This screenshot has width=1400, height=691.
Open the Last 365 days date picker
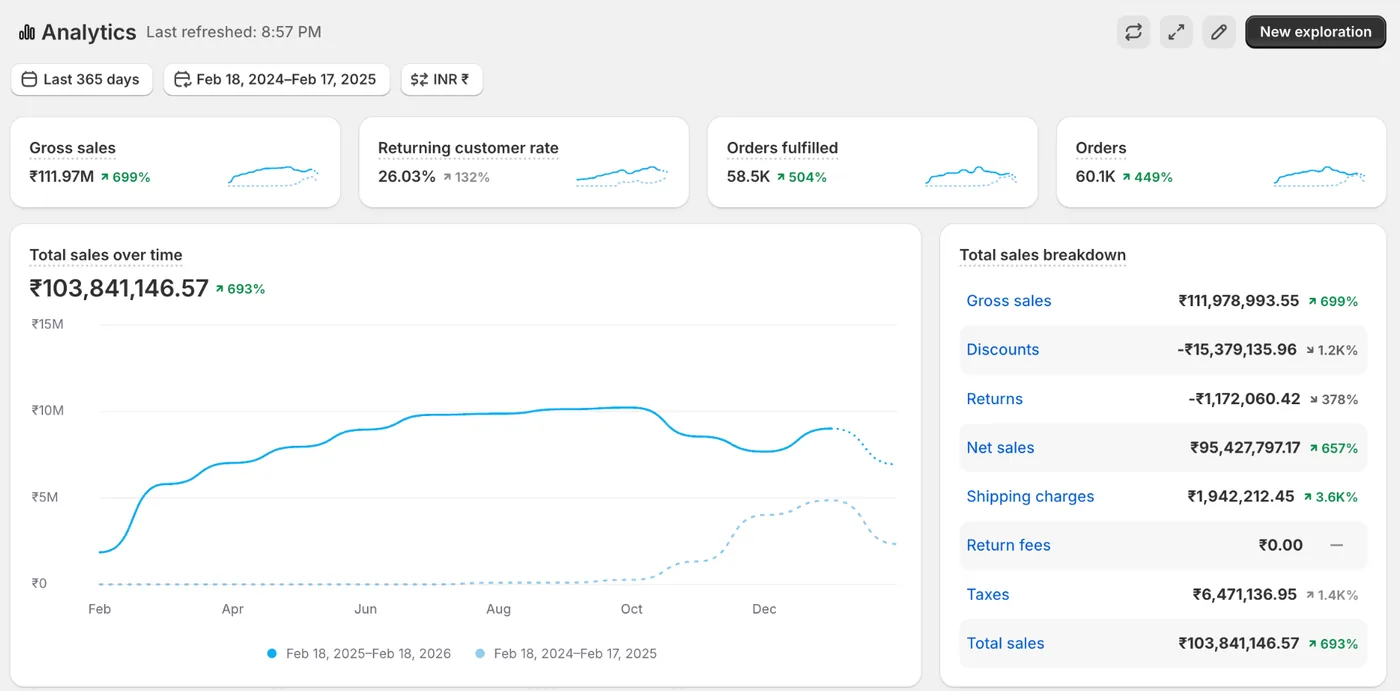tap(82, 79)
